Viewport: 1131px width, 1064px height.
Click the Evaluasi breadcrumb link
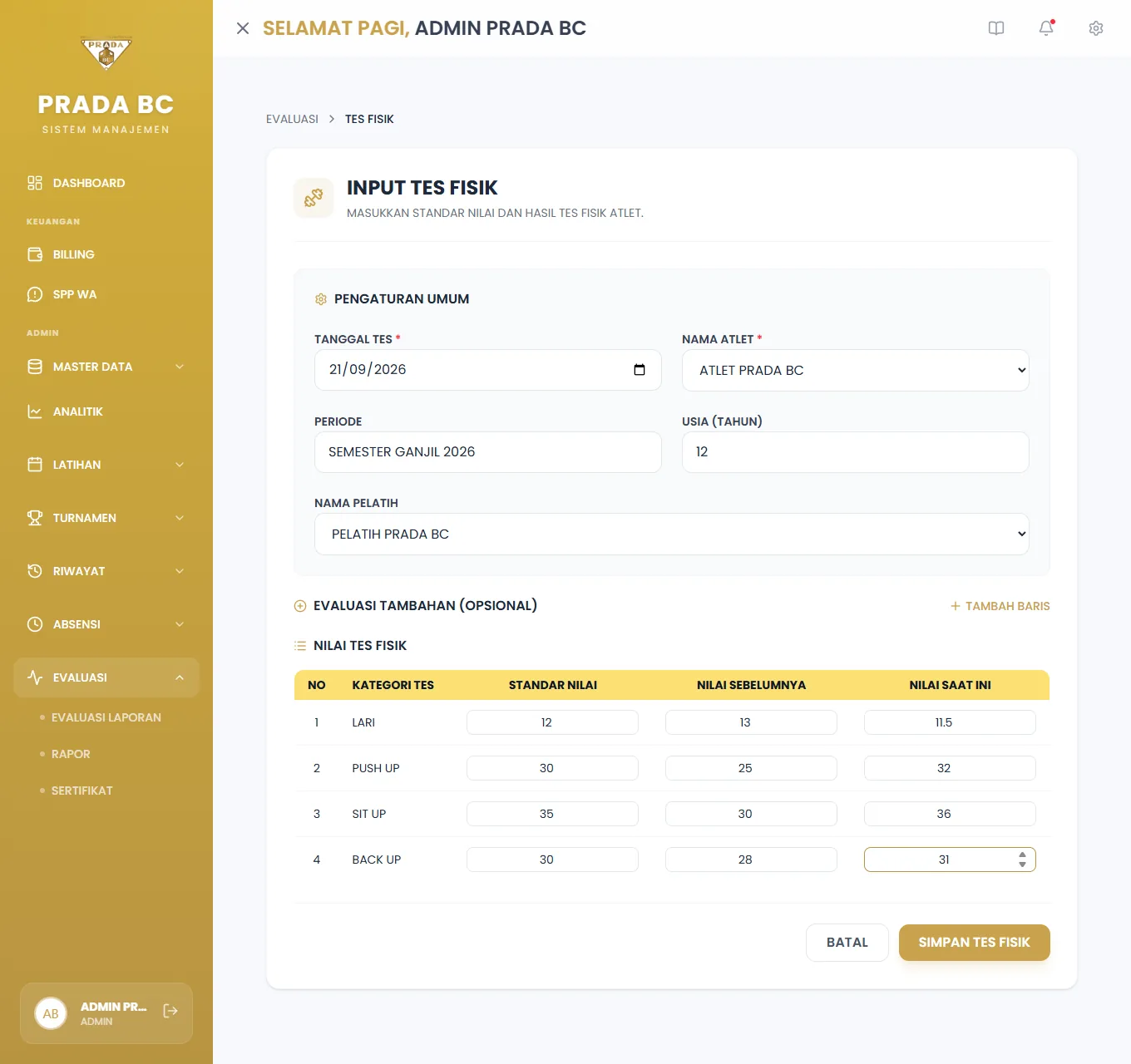tap(292, 119)
